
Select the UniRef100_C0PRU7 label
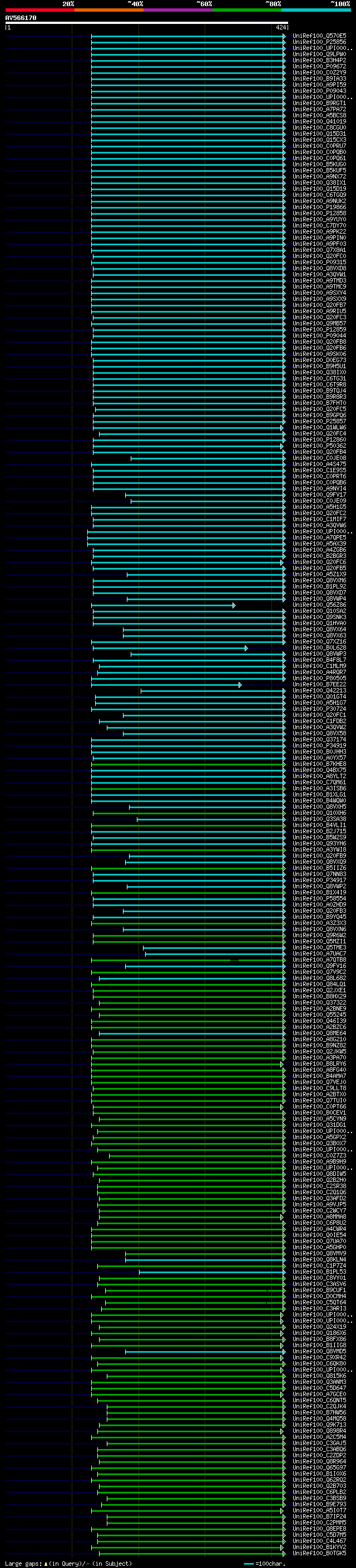pos(319,146)
